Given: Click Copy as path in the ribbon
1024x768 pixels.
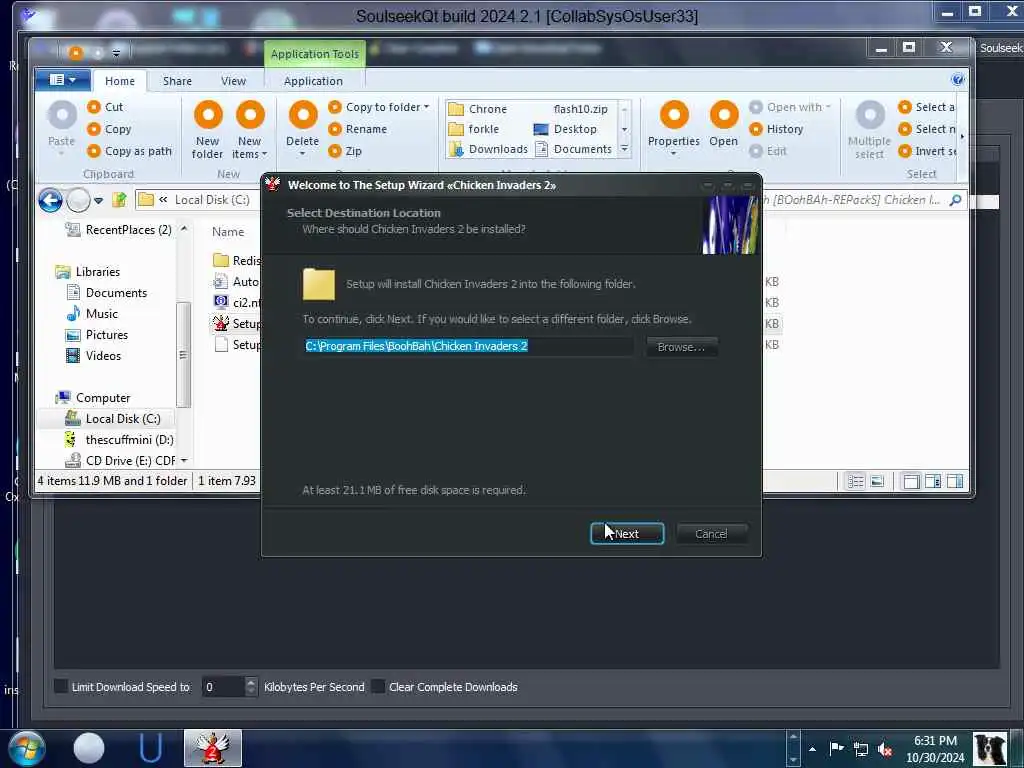Looking at the screenshot, I should coord(129,151).
